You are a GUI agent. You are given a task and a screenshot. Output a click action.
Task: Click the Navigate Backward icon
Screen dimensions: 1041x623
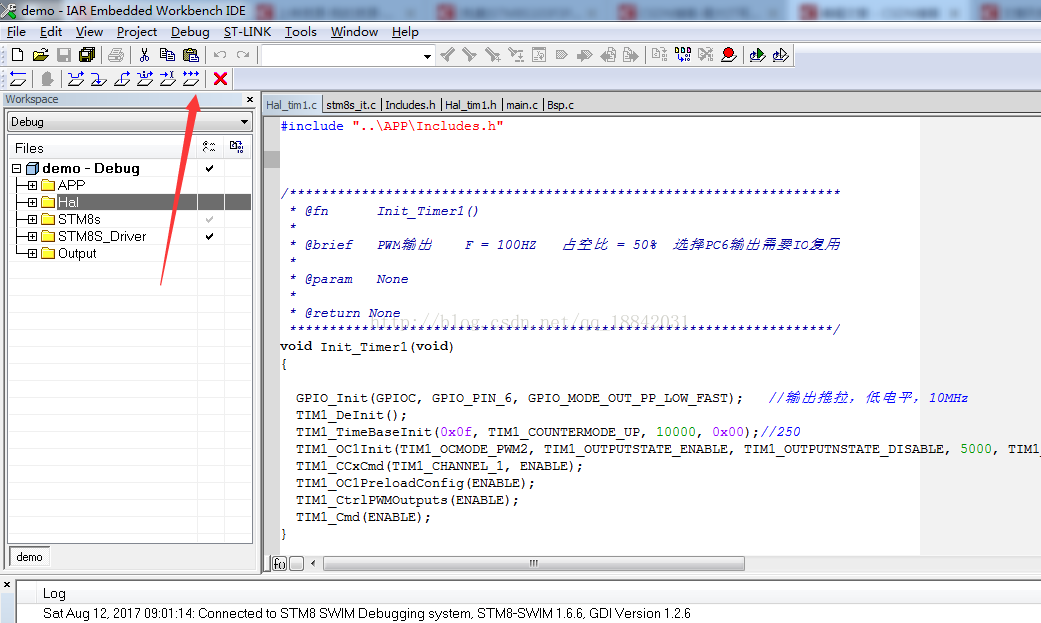(x=608, y=55)
